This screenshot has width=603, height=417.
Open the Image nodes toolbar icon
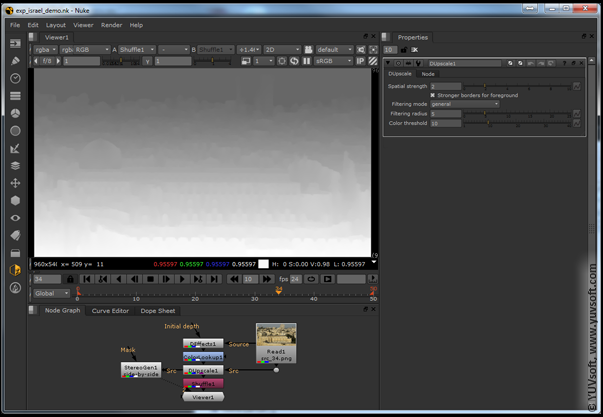[15, 43]
